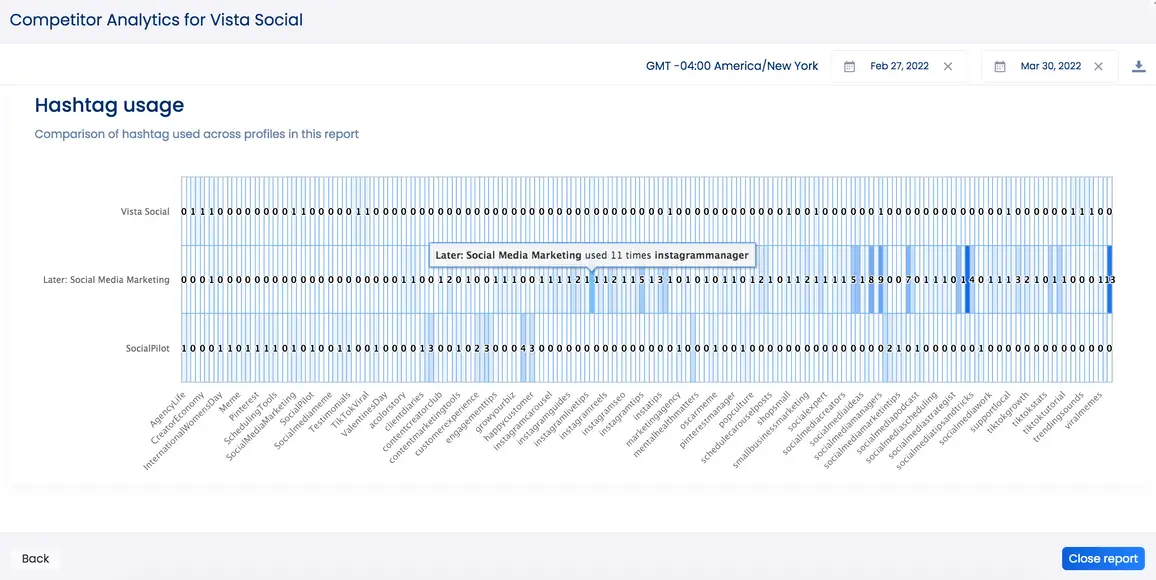Screen dimensions: 1156x580
Task: Open the Feb 27, 2022 date field
Action: tap(899, 66)
